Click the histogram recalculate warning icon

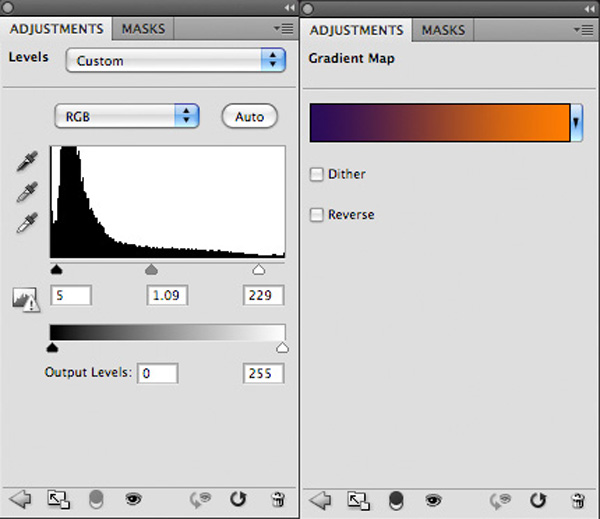(x=26, y=300)
